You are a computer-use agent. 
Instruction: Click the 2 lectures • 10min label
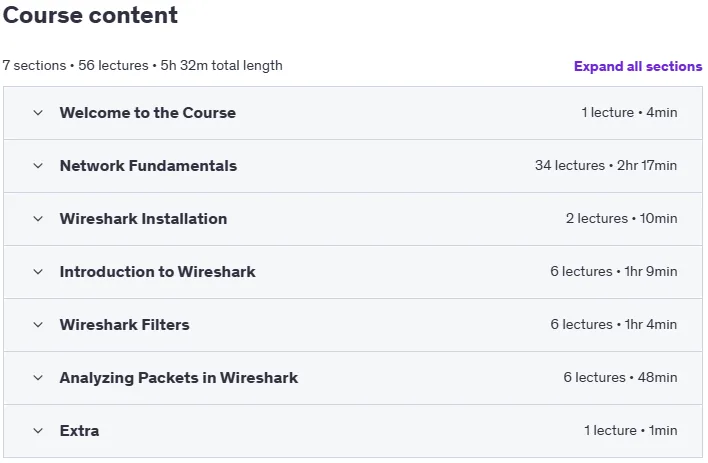(621, 218)
